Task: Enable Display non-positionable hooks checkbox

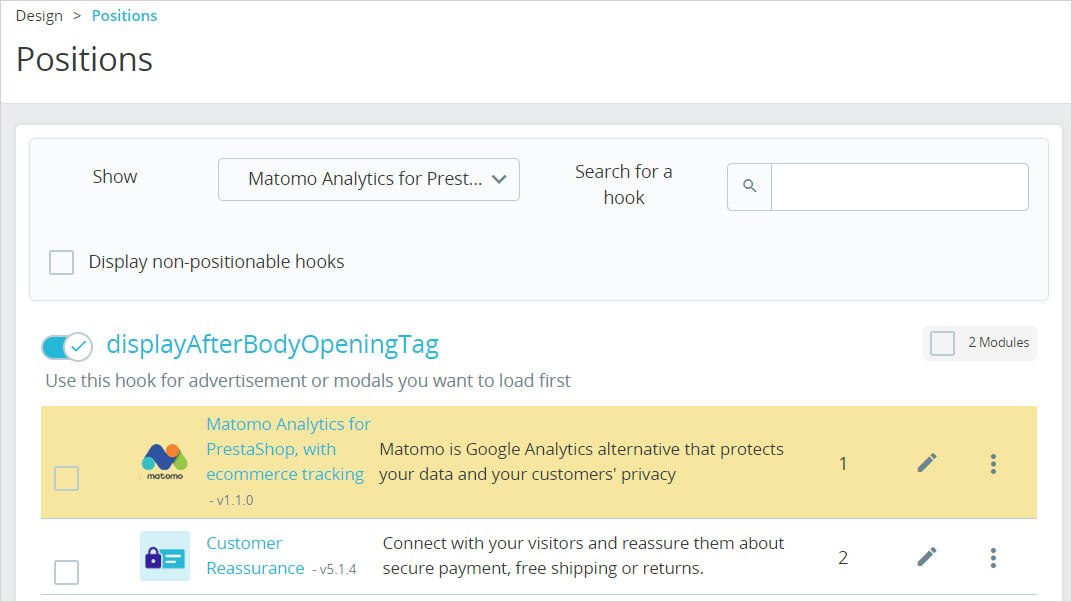Action: point(62,263)
